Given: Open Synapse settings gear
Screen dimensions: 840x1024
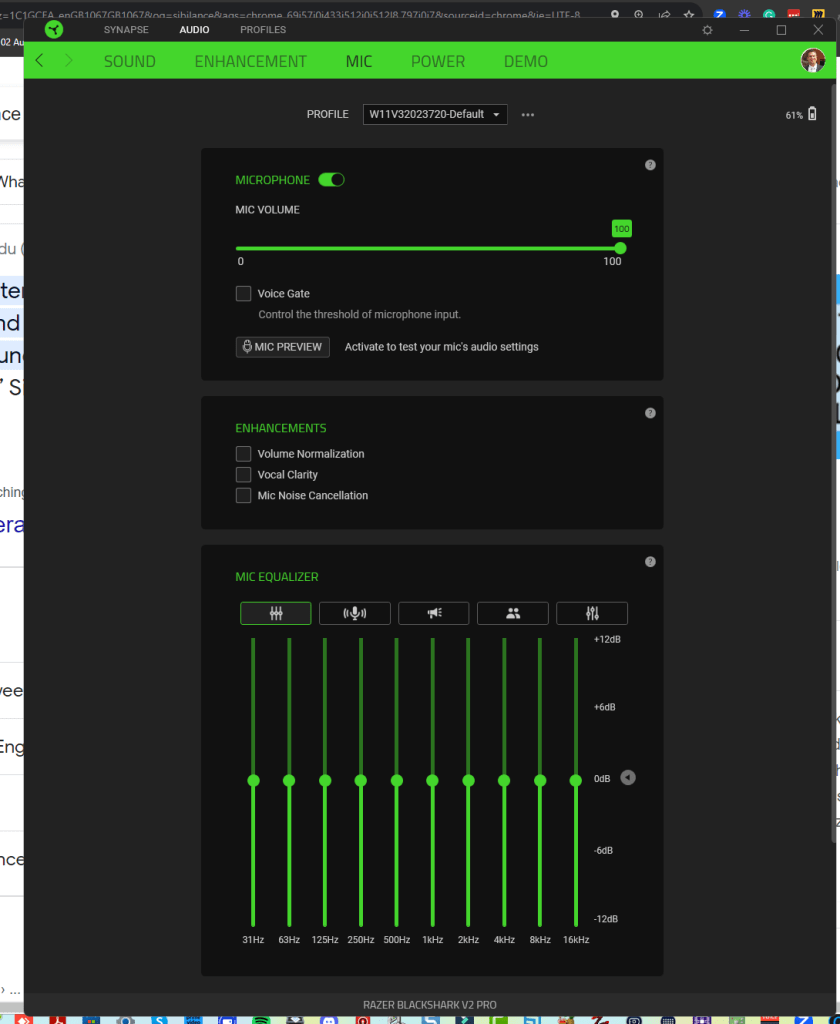Looking at the screenshot, I should click(707, 30).
